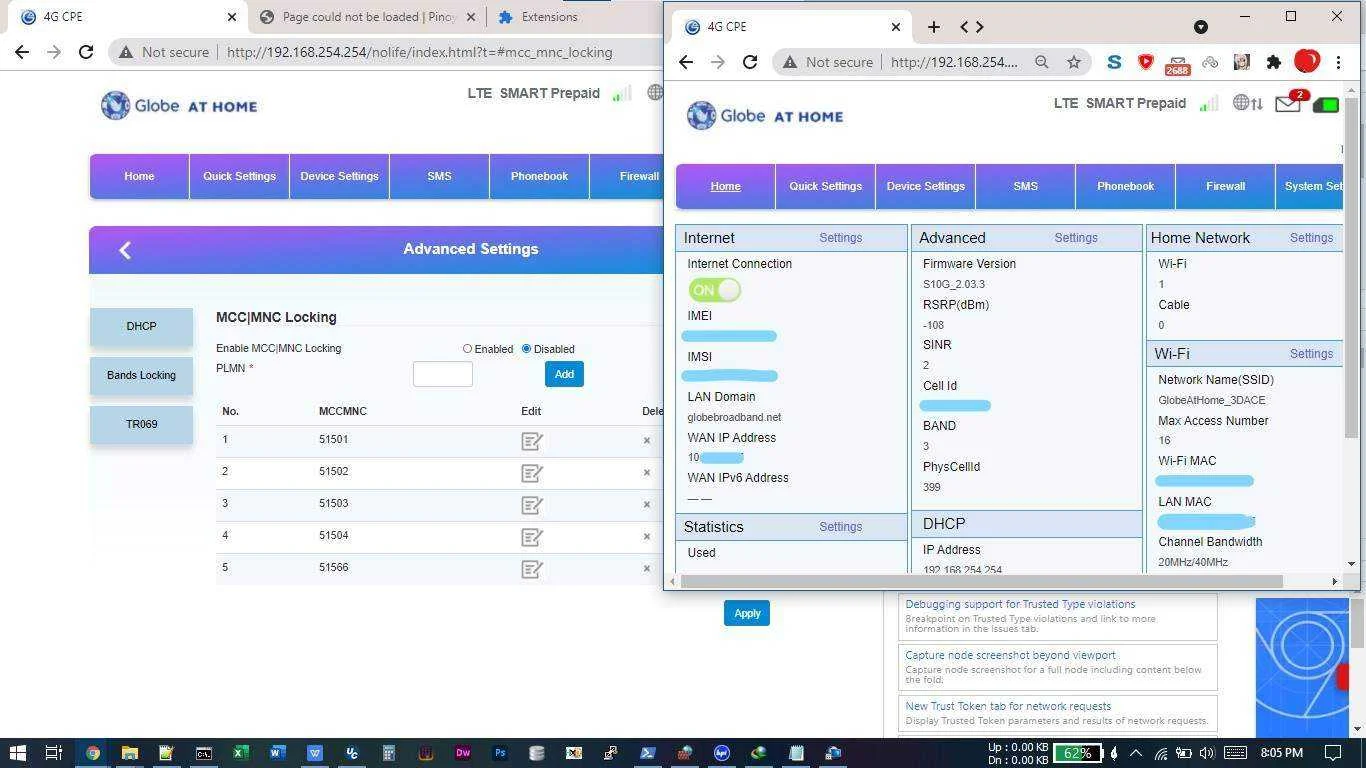Select the TR069 sidebar item
This screenshot has height=768, width=1366.
tap(141, 424)
